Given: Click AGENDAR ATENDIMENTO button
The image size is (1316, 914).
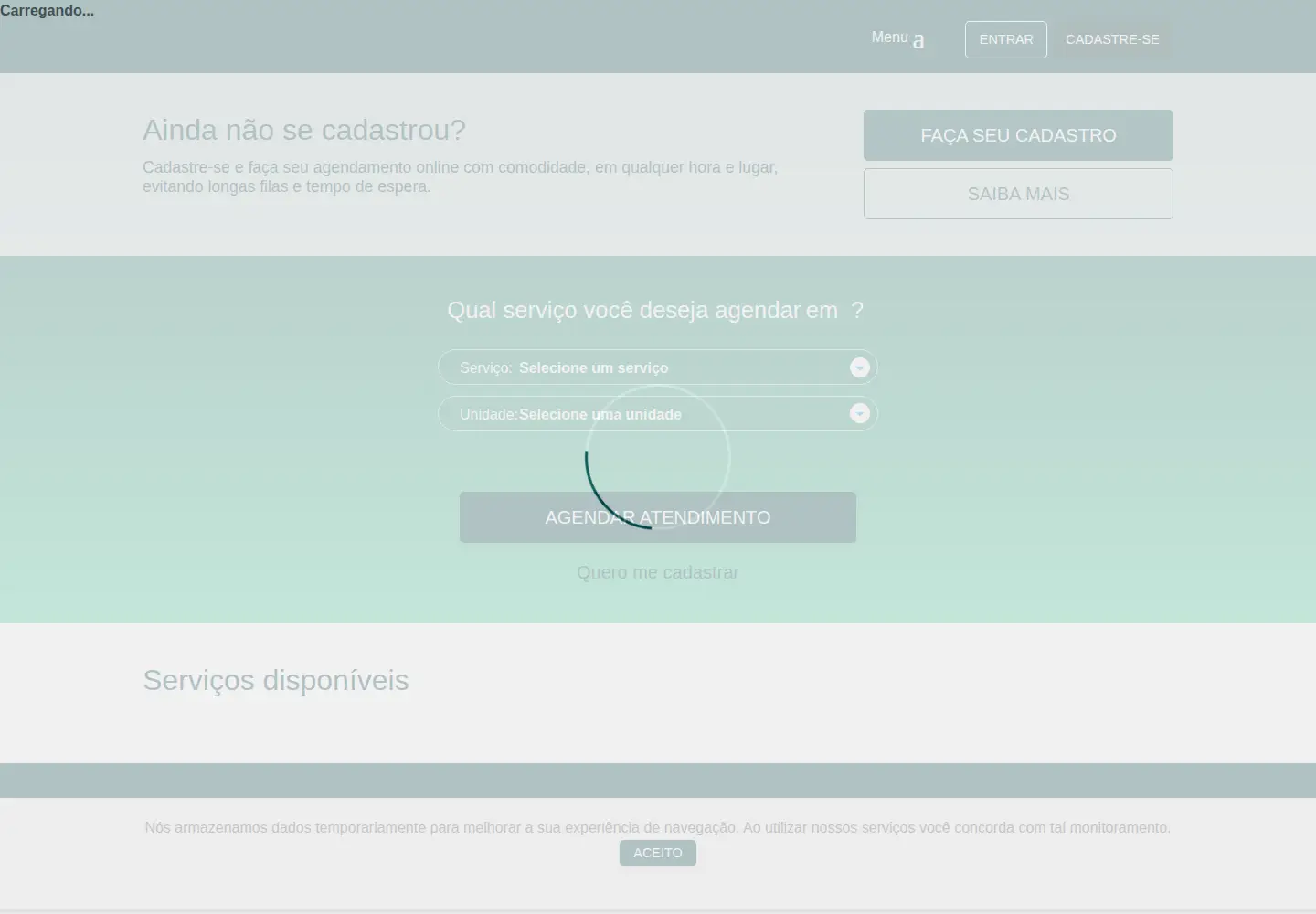Looking at the screenshot, I should click(x=658, y=517).
